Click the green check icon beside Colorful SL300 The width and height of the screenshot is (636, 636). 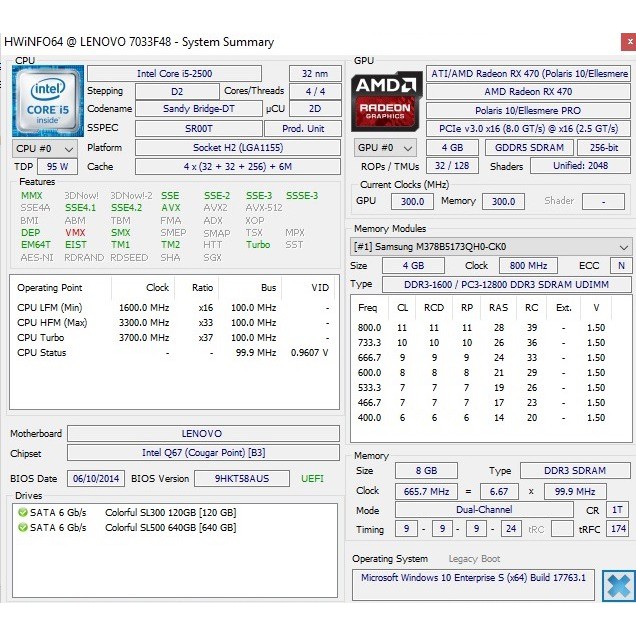22,513
